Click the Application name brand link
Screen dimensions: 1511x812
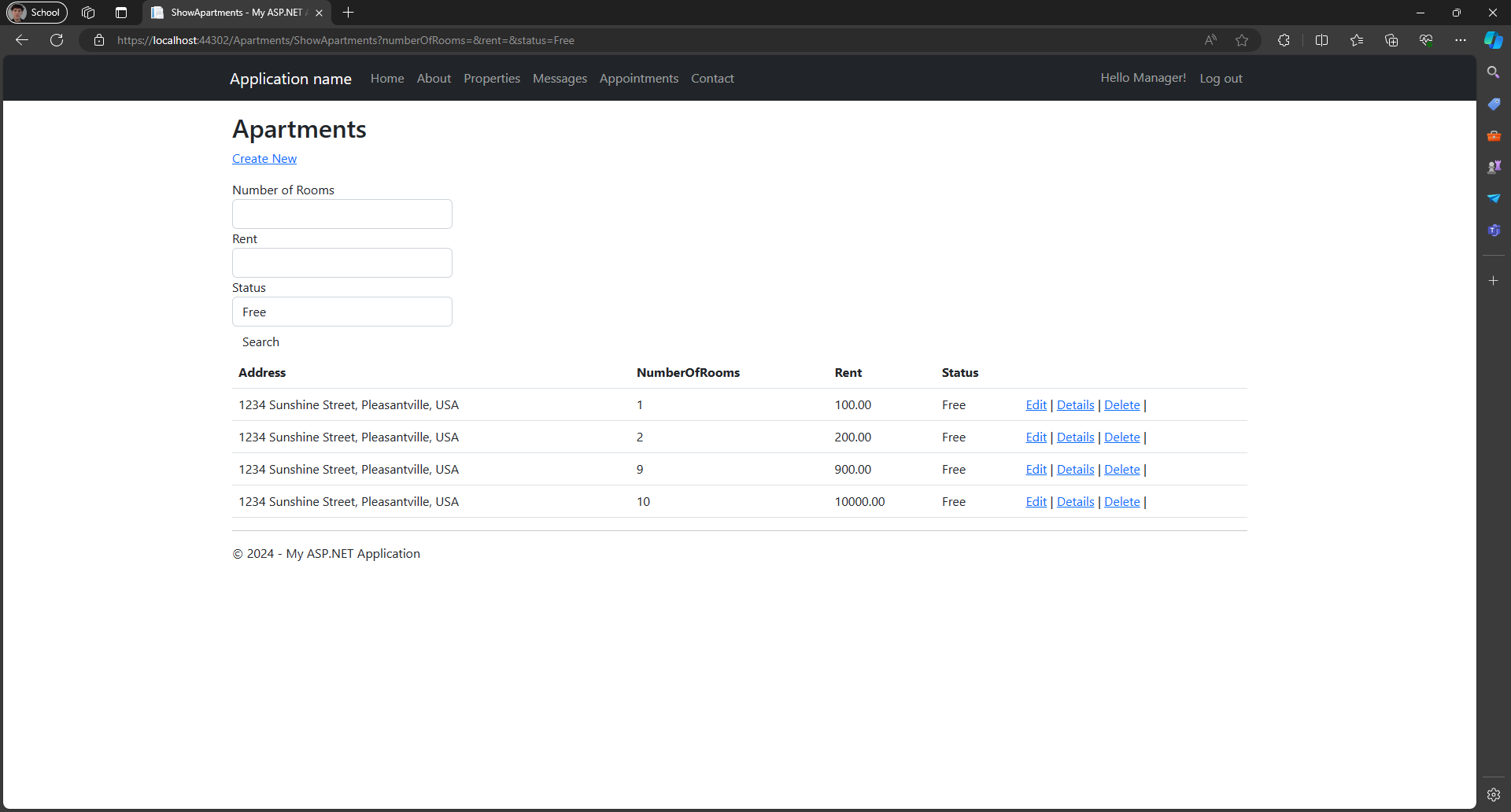[x=290, y=79]
